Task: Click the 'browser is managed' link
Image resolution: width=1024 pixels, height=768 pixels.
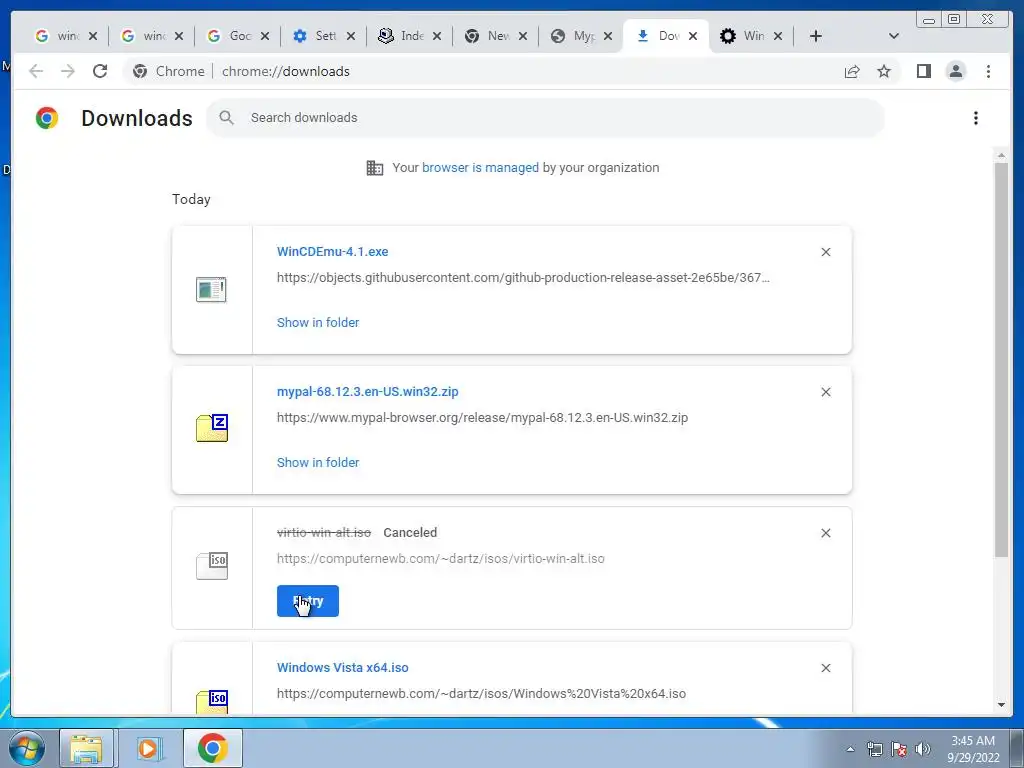Action: (x=480, y=168)
